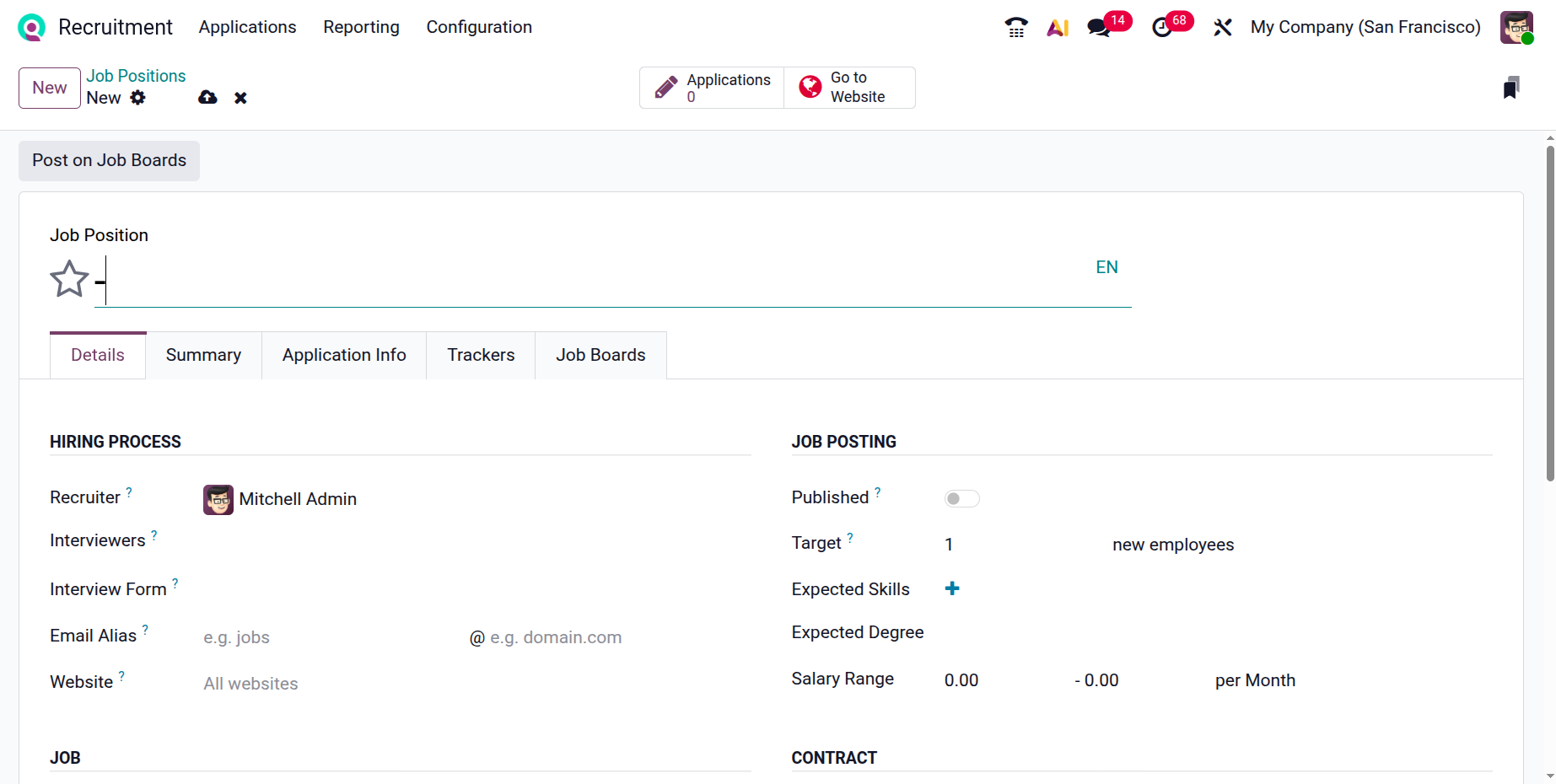This screenshot has height=784, width=1556.
Task: Click Post on Job Boards button
Action: 109,160
